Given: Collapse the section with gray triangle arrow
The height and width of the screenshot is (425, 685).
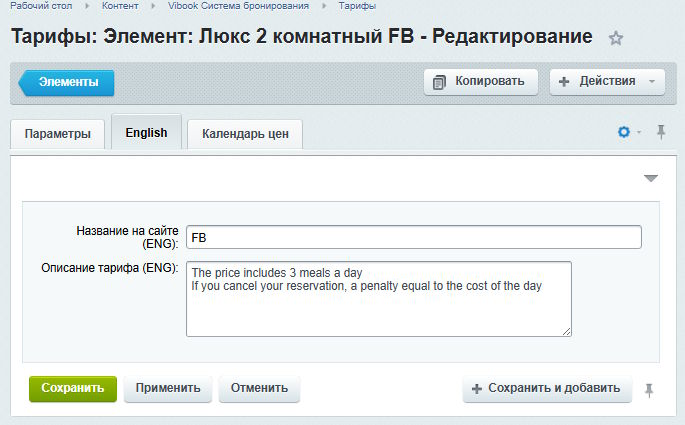Looking at the screenshot, I should pos(651,178).
